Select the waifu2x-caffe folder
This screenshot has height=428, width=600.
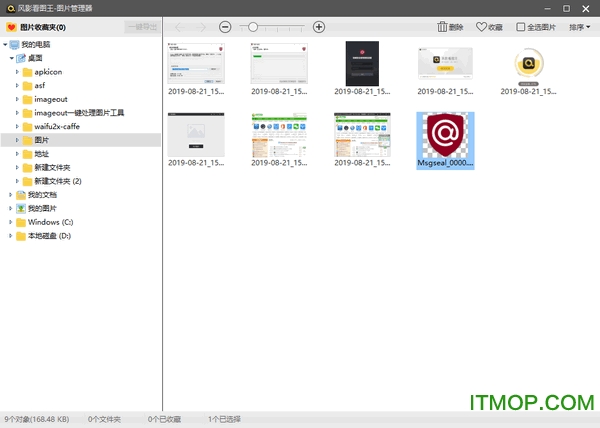point(62,127)
